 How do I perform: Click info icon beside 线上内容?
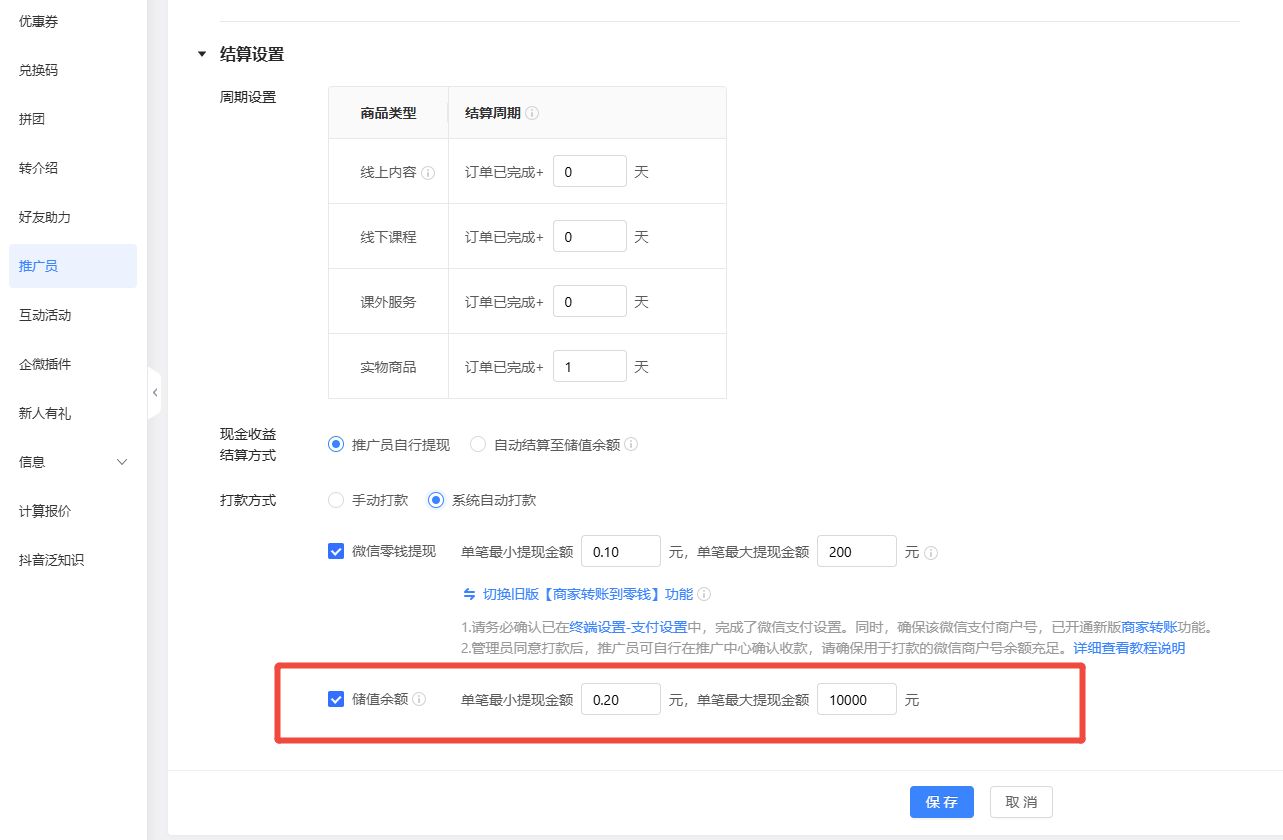428,172
